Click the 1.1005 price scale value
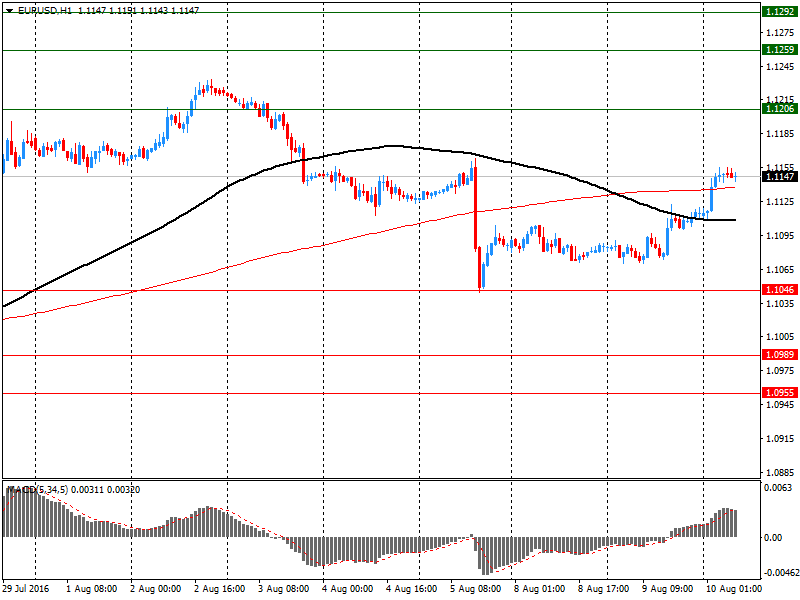The width and height of the screenshot is (800, 600). tap(780, 337)
